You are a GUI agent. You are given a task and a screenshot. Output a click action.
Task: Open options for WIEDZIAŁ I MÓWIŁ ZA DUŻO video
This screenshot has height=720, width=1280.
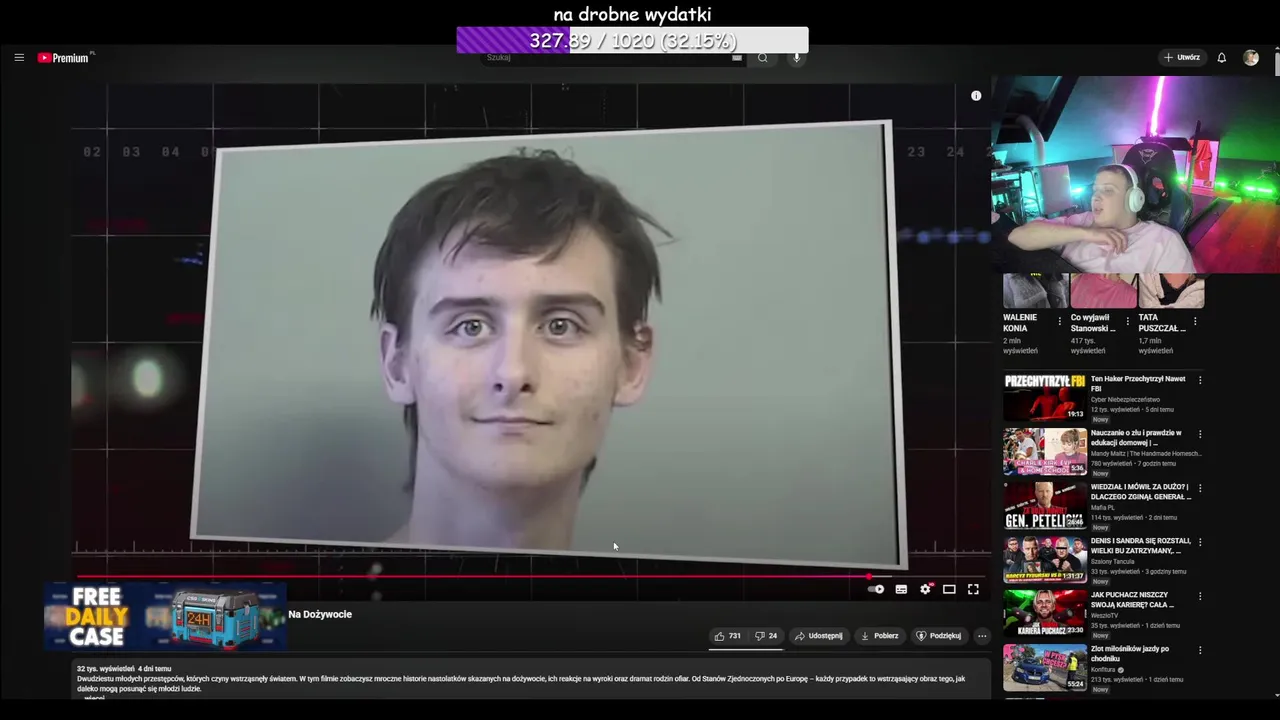point(1200,488)
